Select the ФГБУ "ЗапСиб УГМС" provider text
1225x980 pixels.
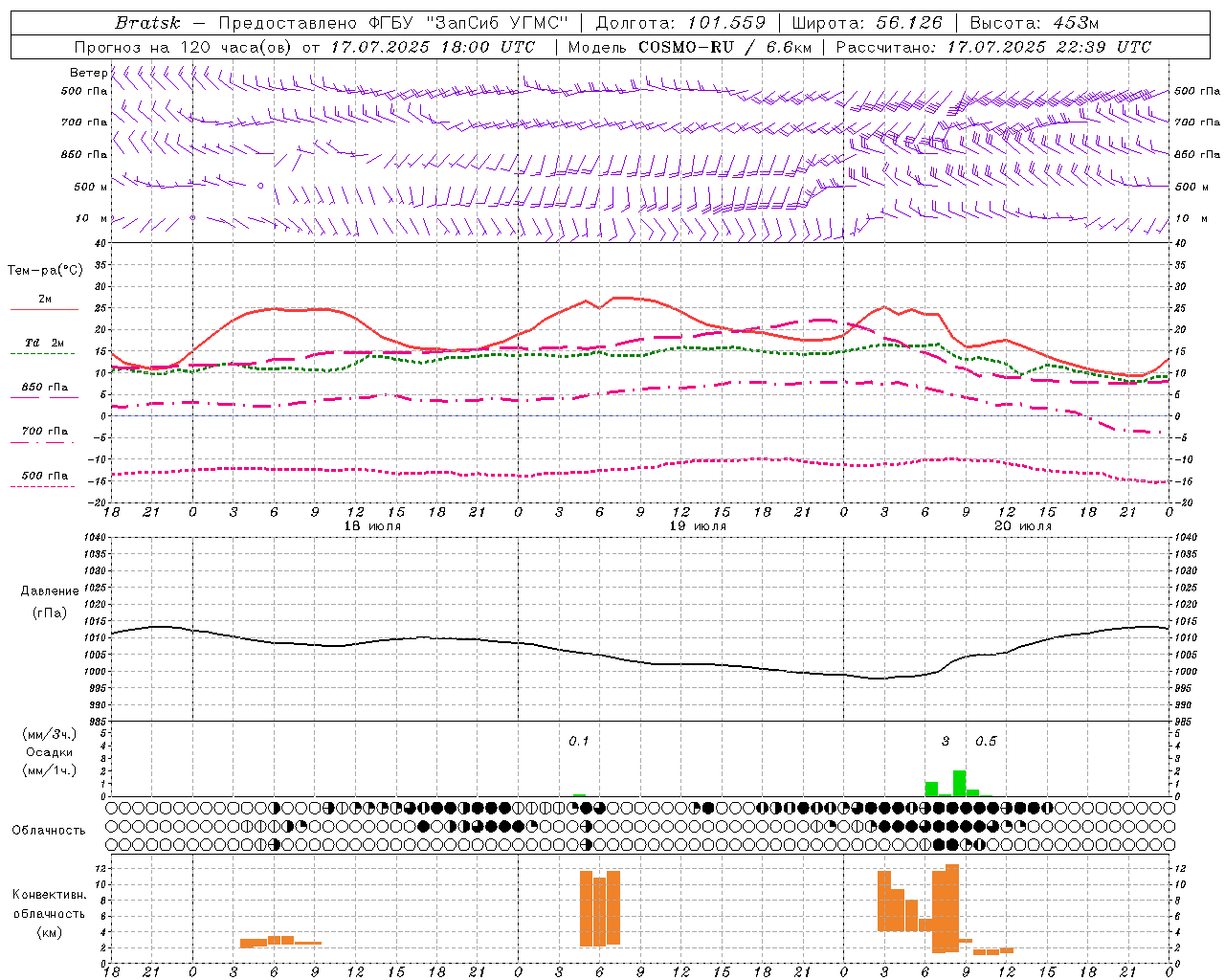[468, 22]
